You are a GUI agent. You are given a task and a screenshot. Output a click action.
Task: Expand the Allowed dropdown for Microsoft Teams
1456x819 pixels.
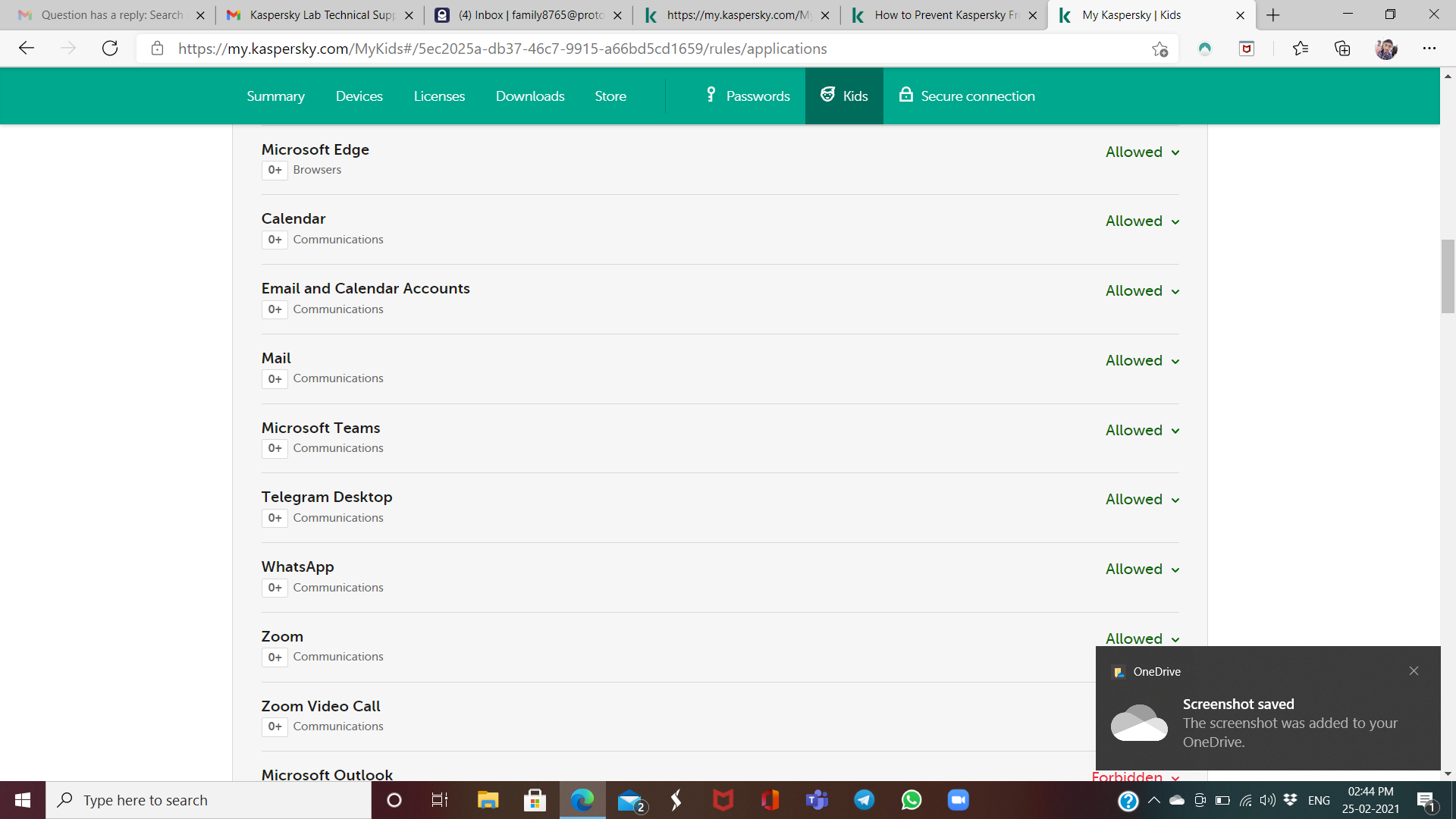[1142, 430]
